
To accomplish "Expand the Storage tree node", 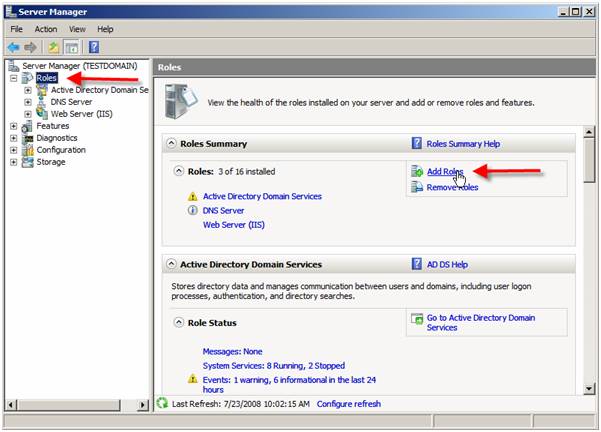I will pos(14,162).
